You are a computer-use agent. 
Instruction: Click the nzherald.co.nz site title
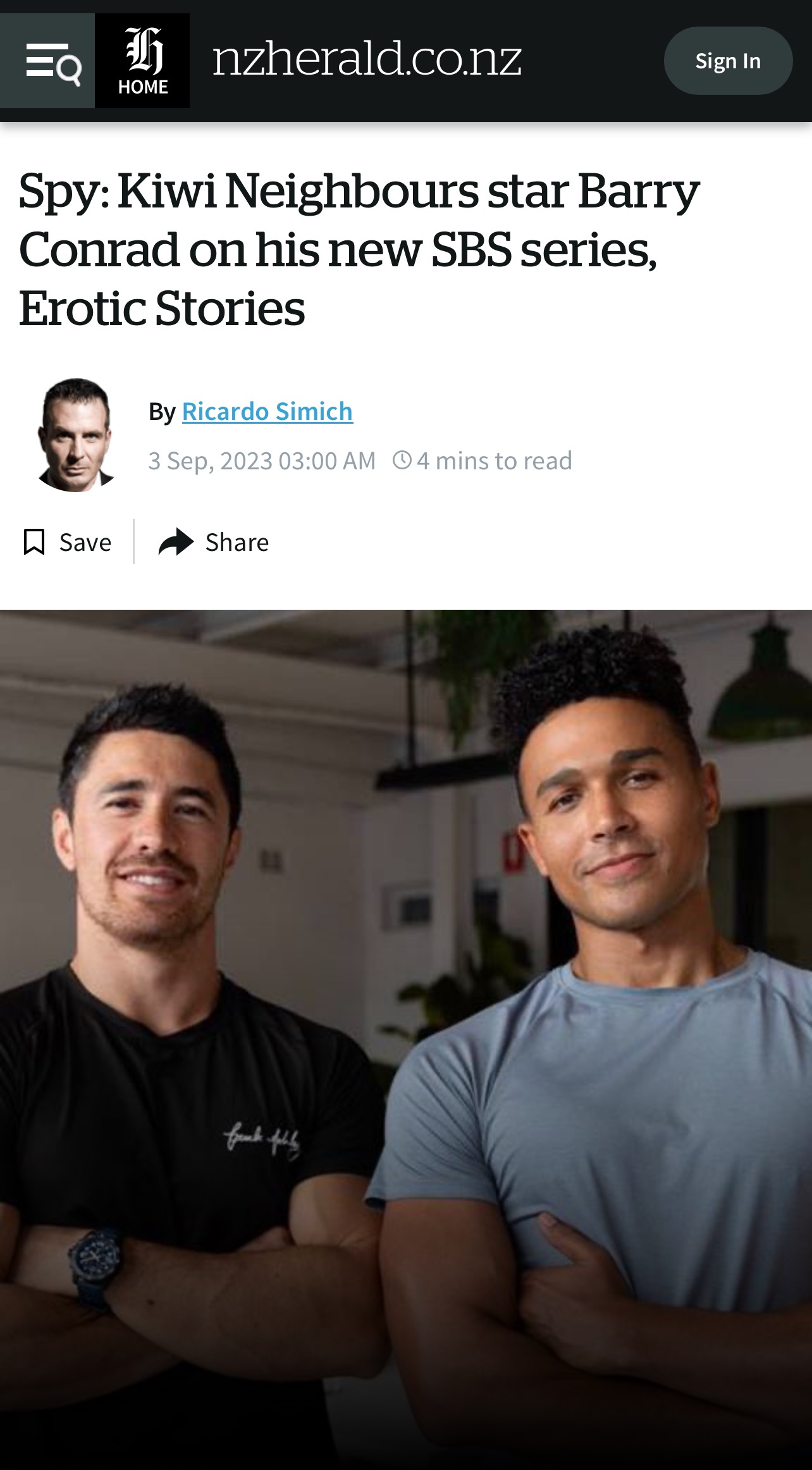367,59
